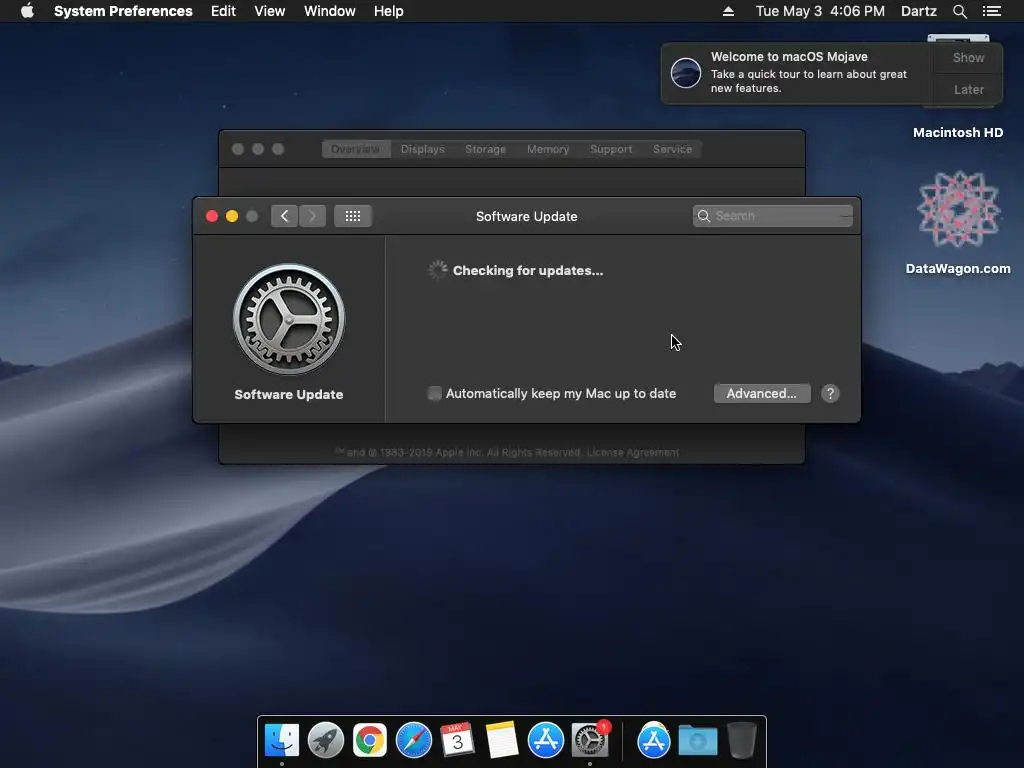The image size is (1024, 768).
Task: Go back with the left chevron button
Action: (x=284, y=216)
